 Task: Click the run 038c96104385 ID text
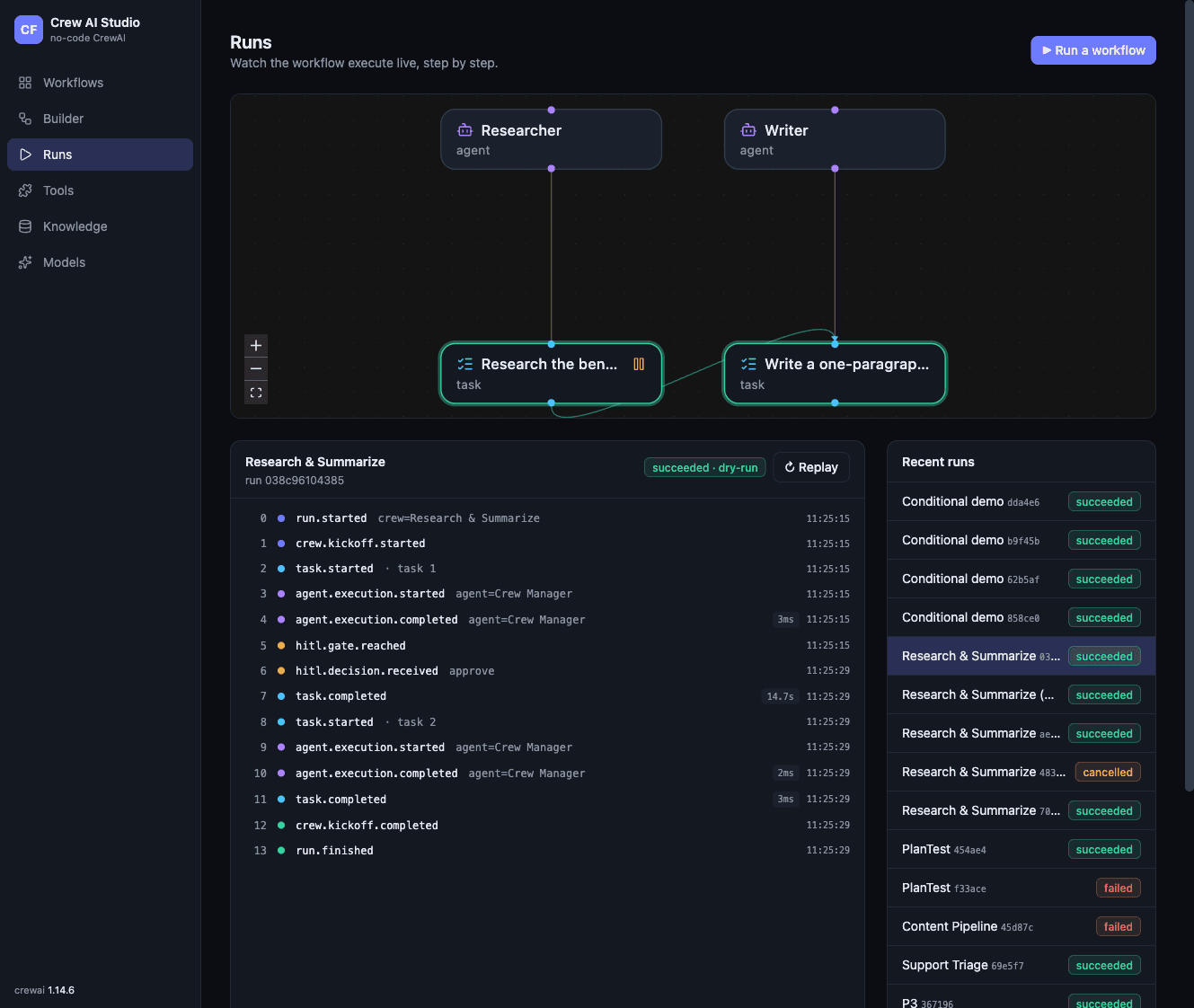click(295, 481)
